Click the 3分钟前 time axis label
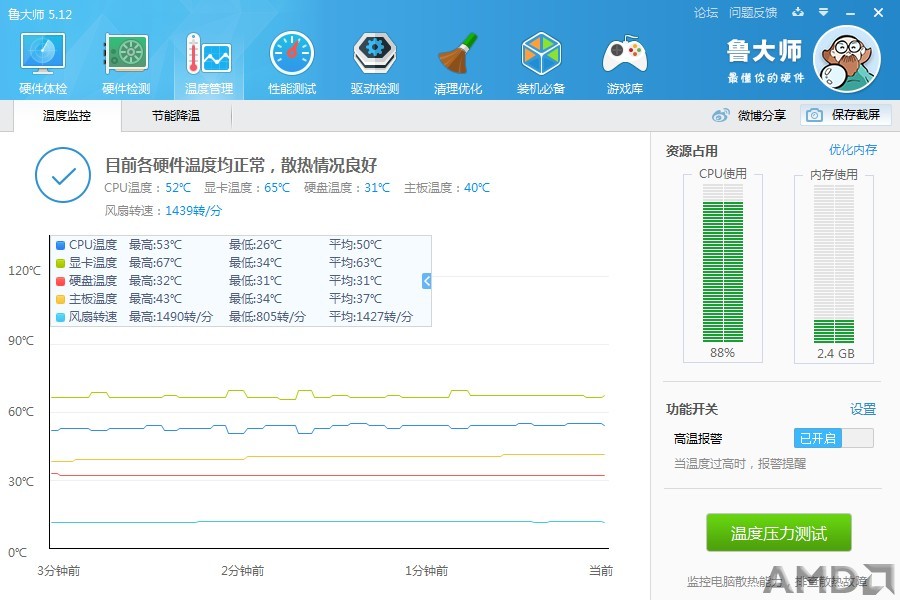Screen dimensions: 900x600 (x=59, y=571)
